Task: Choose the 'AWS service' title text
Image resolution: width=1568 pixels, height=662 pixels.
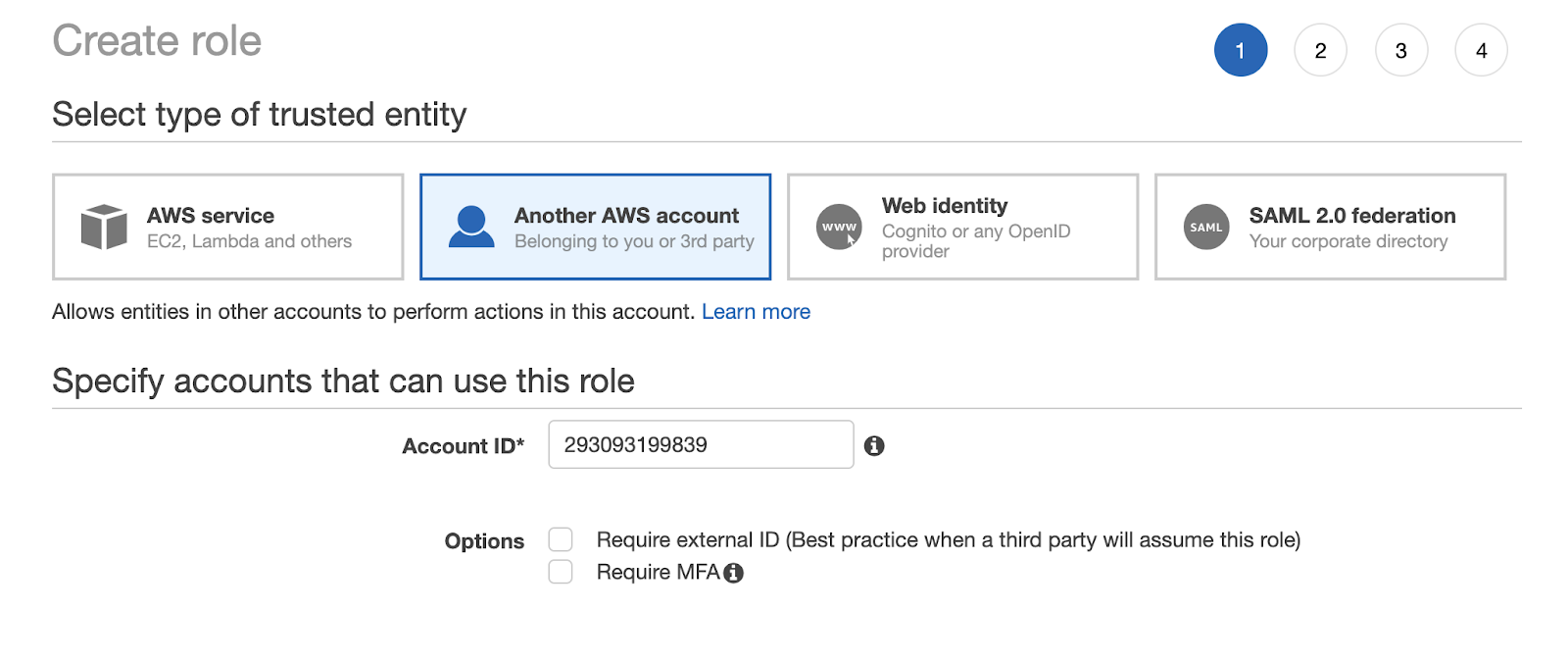Action: 211,216
